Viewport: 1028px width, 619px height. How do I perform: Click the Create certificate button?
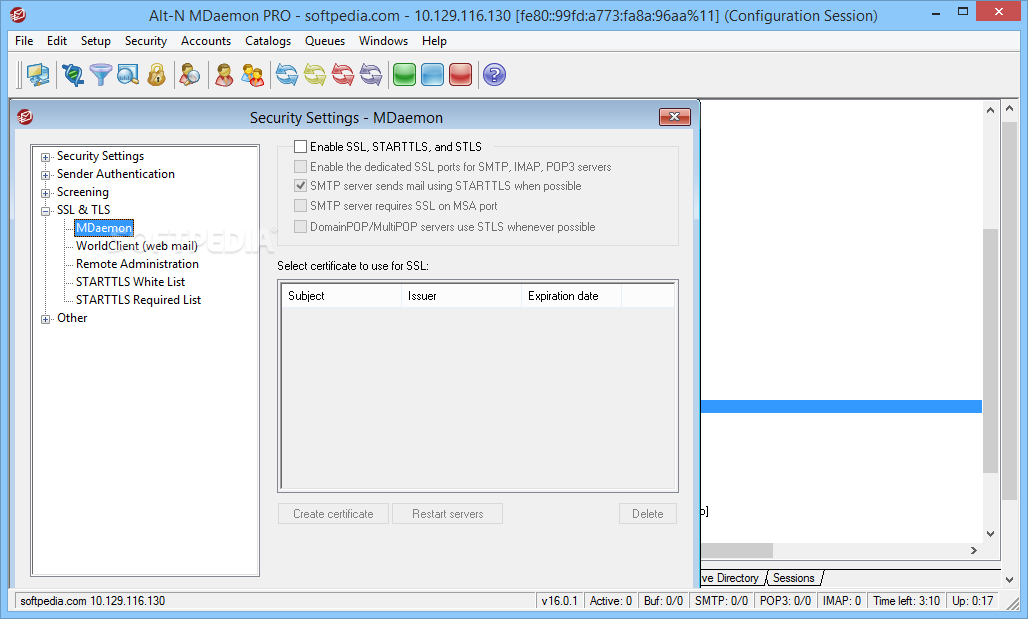tap(333, 513)
